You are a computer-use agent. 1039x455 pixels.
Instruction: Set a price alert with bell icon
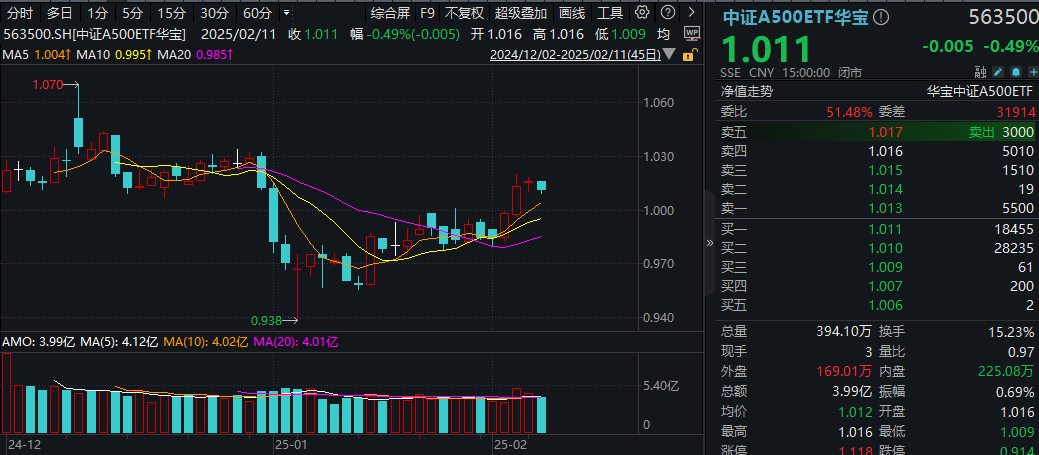[1014, 72]
